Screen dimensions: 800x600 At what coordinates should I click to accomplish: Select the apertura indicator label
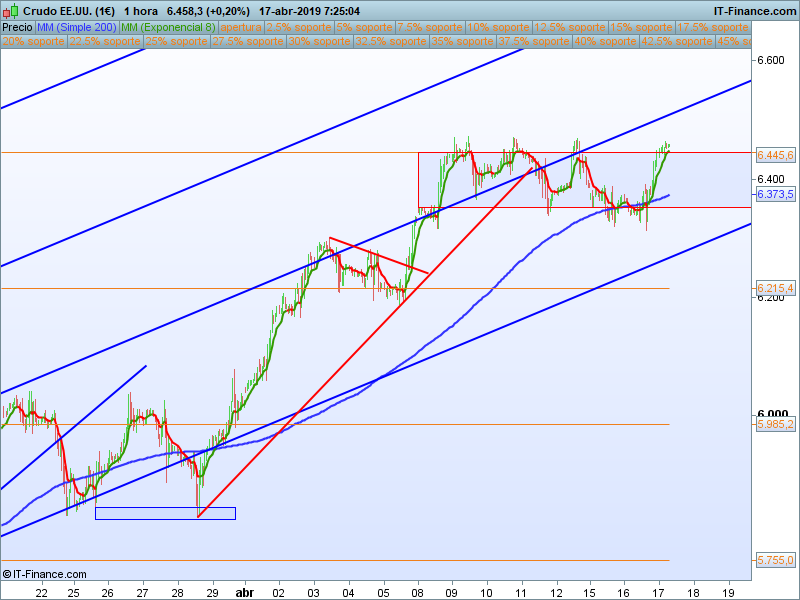[x=241, y=27]
